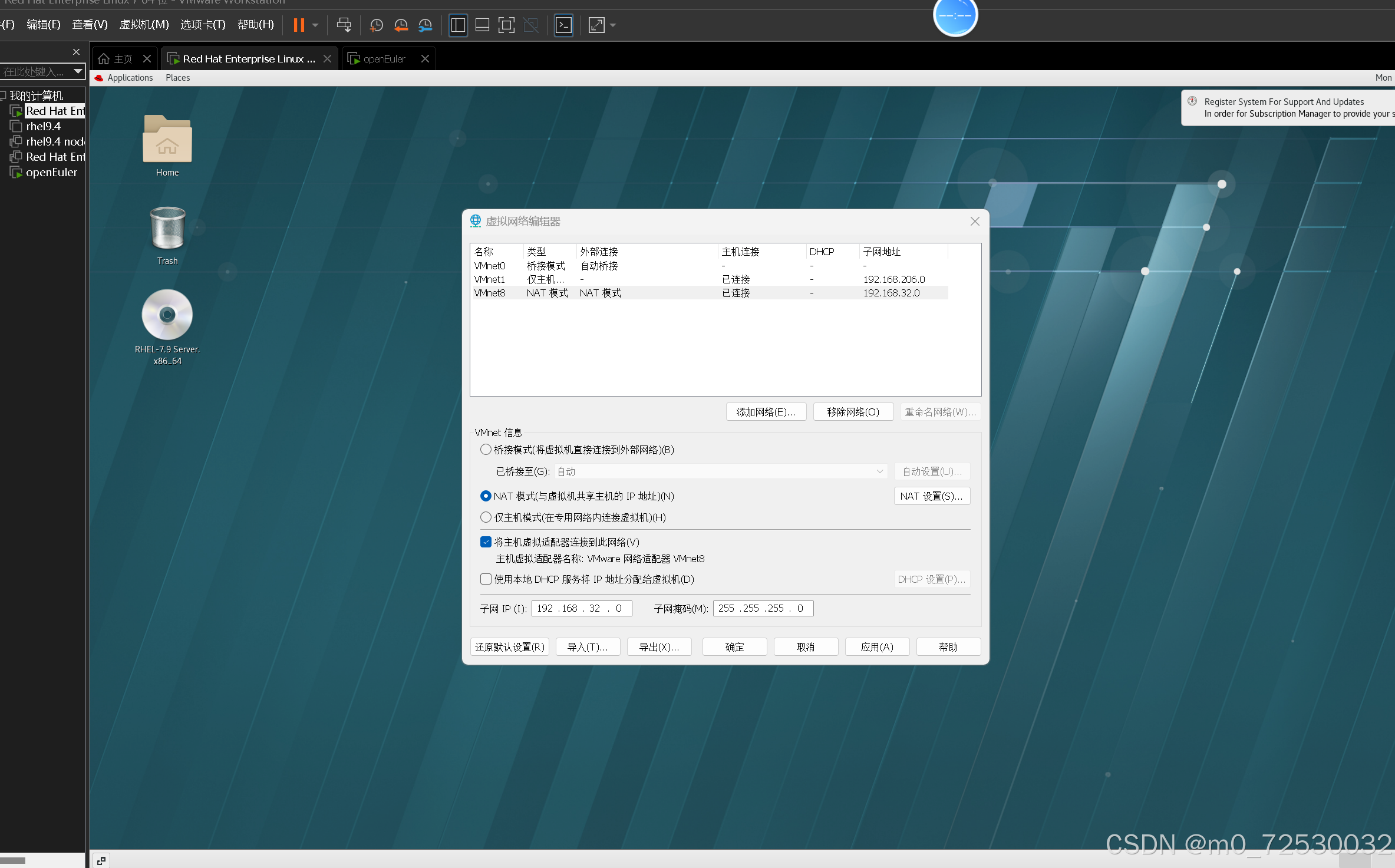Click the NAT 设置(S) button
1395x868 pixels.
click(x=931, y=496)
